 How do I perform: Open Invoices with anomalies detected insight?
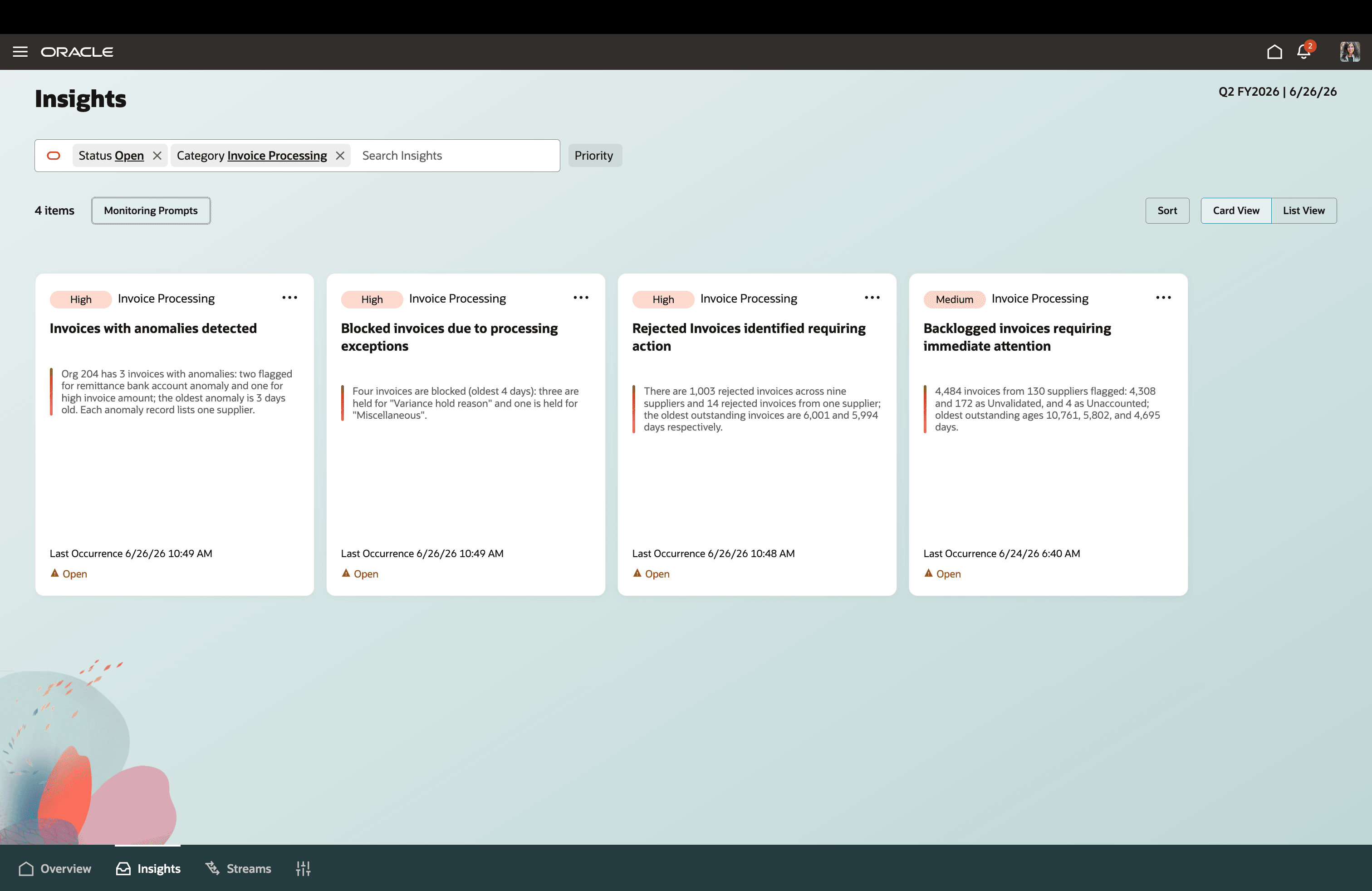153,328
